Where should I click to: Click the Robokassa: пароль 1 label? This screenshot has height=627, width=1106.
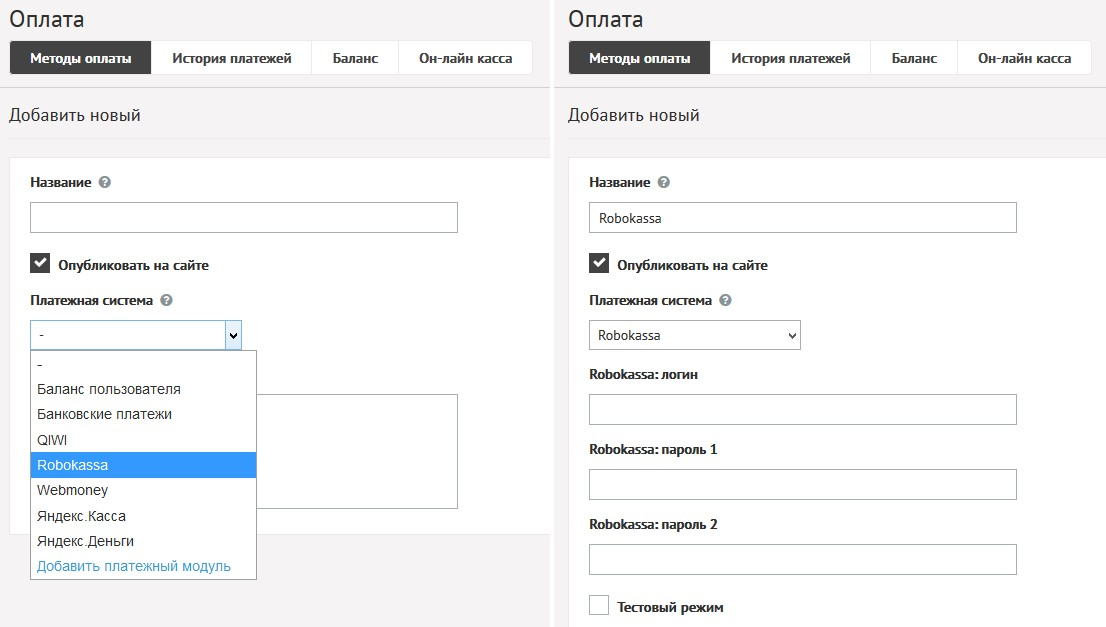[653, 449]
